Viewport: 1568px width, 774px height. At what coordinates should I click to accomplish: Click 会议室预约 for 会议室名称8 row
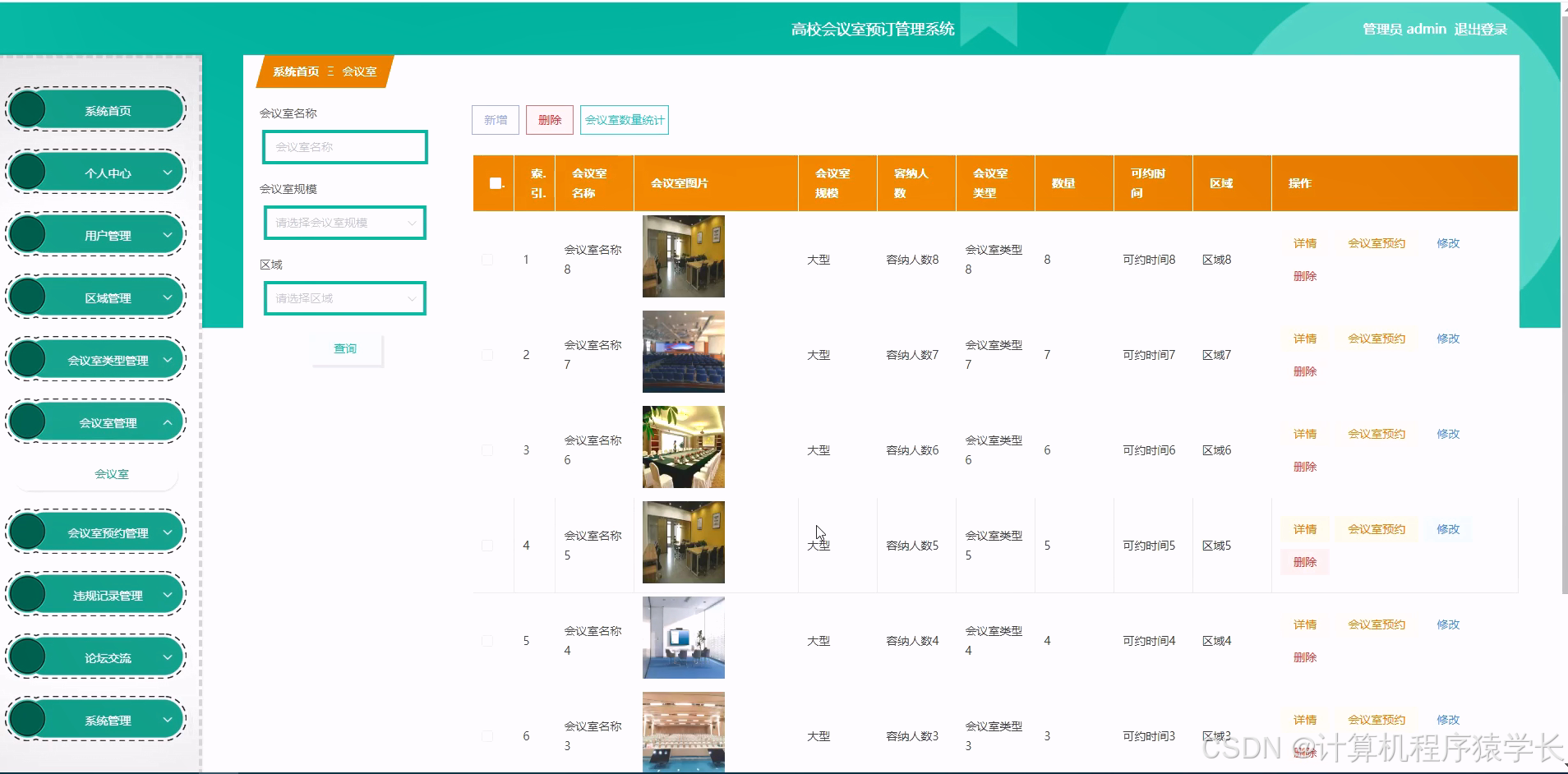point(1377,243)
